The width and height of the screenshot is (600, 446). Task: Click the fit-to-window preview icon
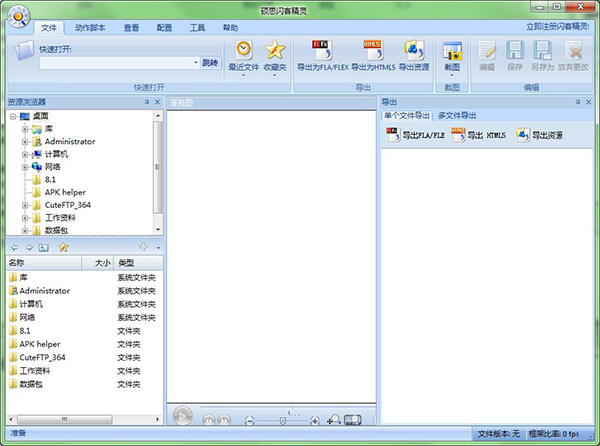353,420
